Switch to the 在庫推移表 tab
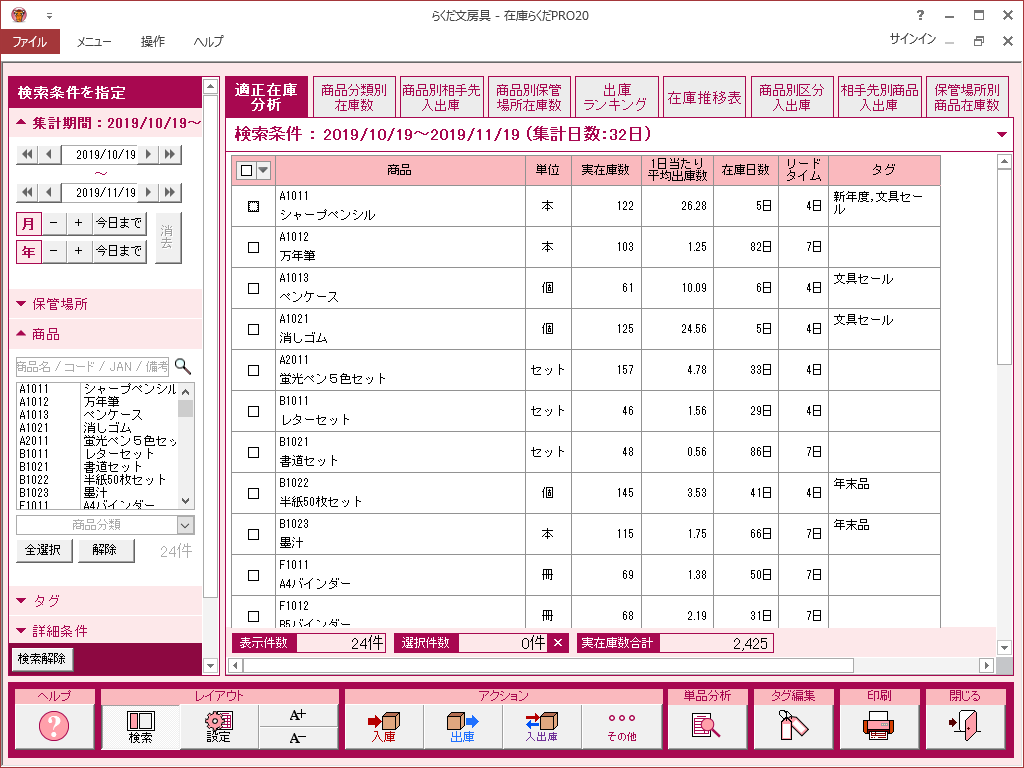Image resolution: width=1024 pixels, height=768 pixels. tap(705, 98)
